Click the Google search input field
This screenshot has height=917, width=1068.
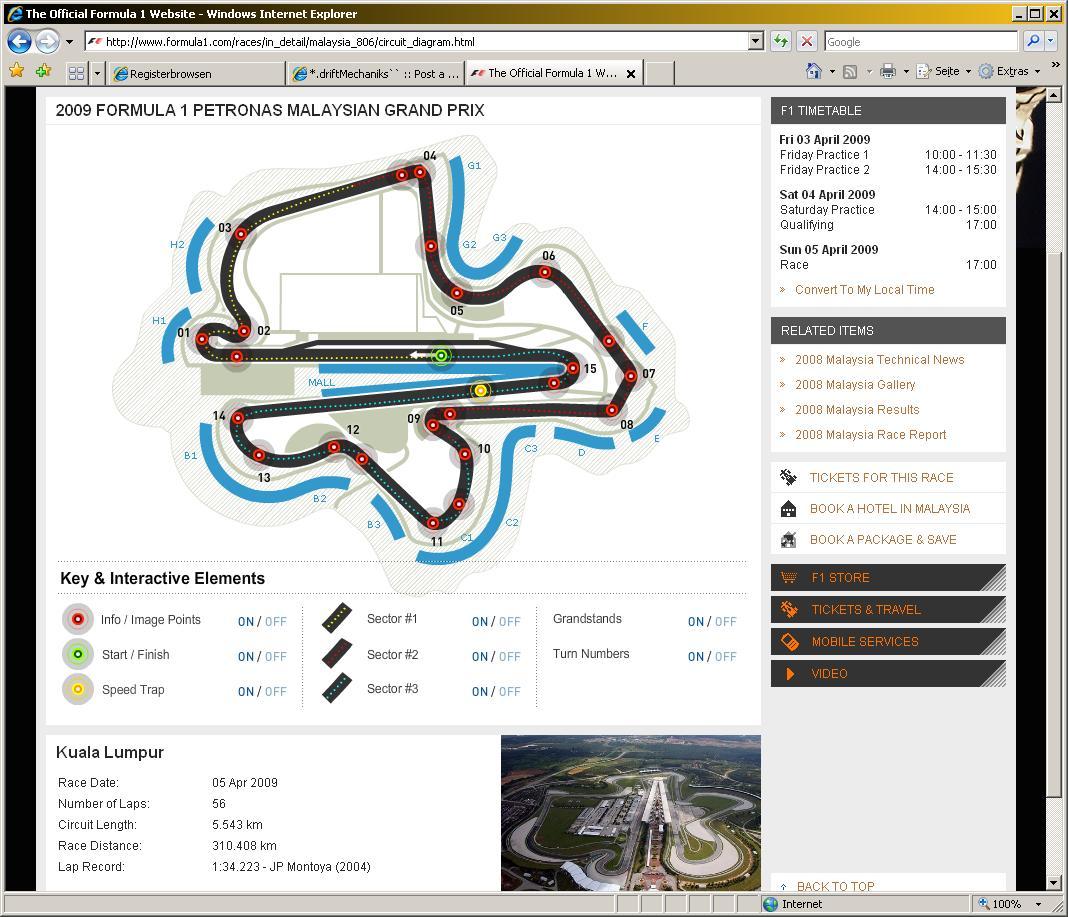pyautogui.click(x=920, y=42)
